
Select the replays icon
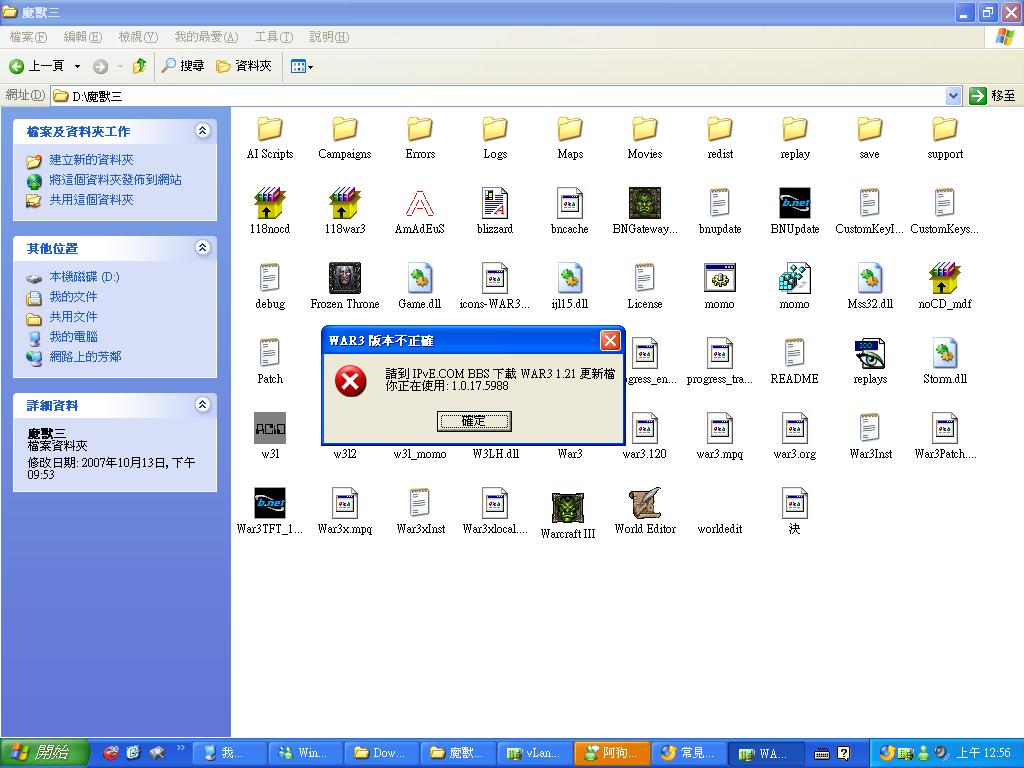(x=870, y=354)
